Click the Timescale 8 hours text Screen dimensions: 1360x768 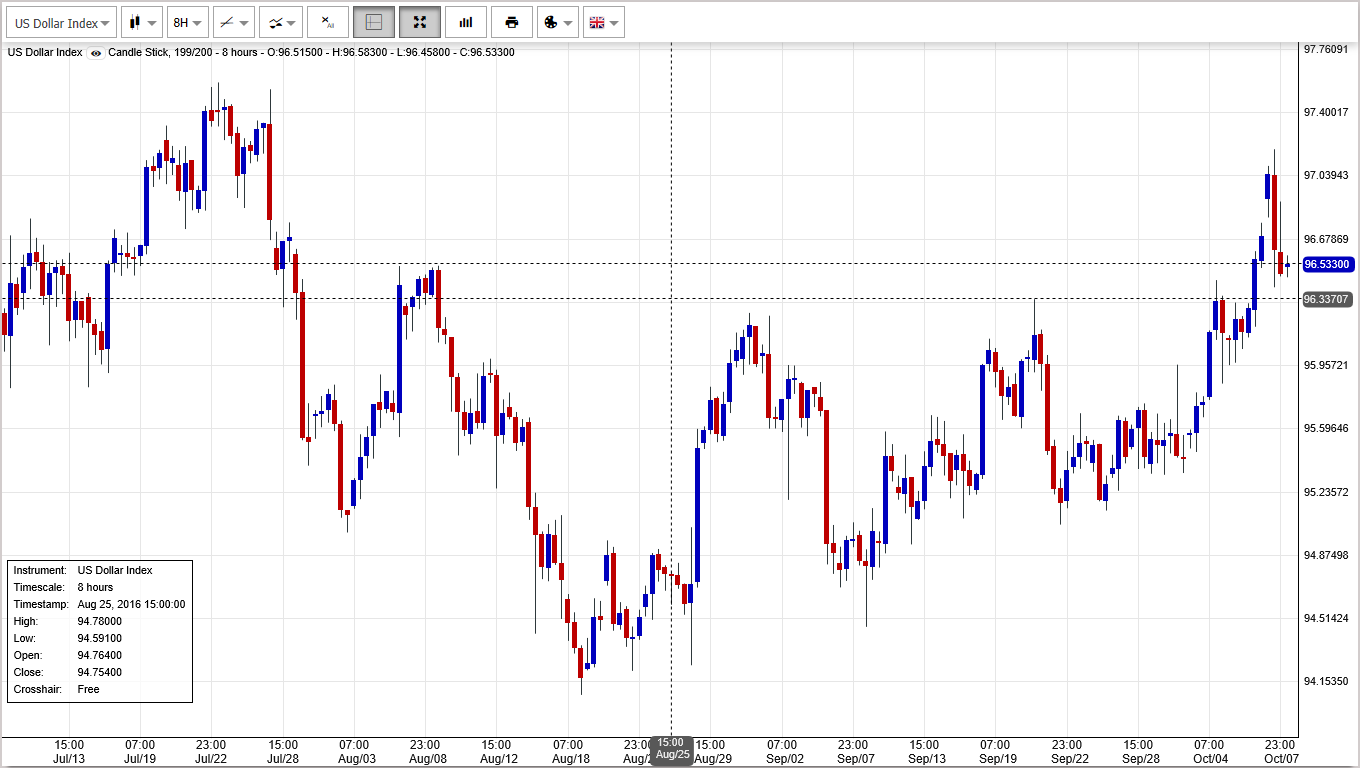(x=95, y=587)
